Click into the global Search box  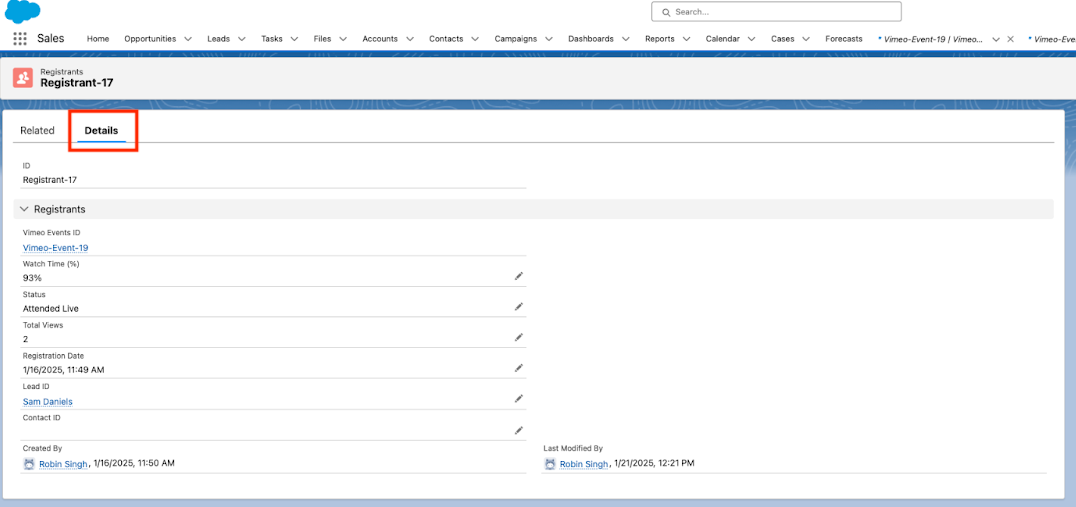[x=776, y=12]
